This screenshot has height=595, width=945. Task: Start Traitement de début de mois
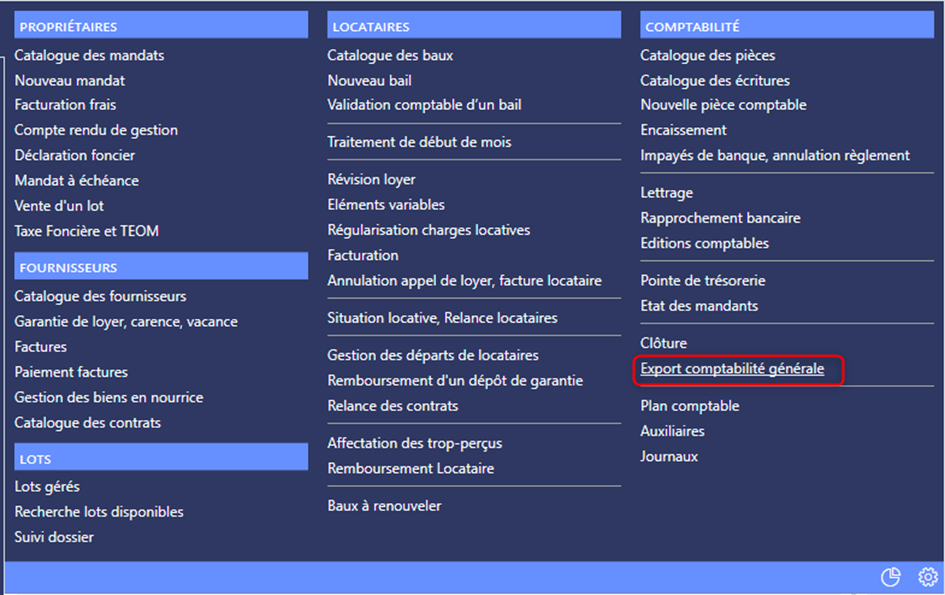pyautogui.click(x=419, y=142)
